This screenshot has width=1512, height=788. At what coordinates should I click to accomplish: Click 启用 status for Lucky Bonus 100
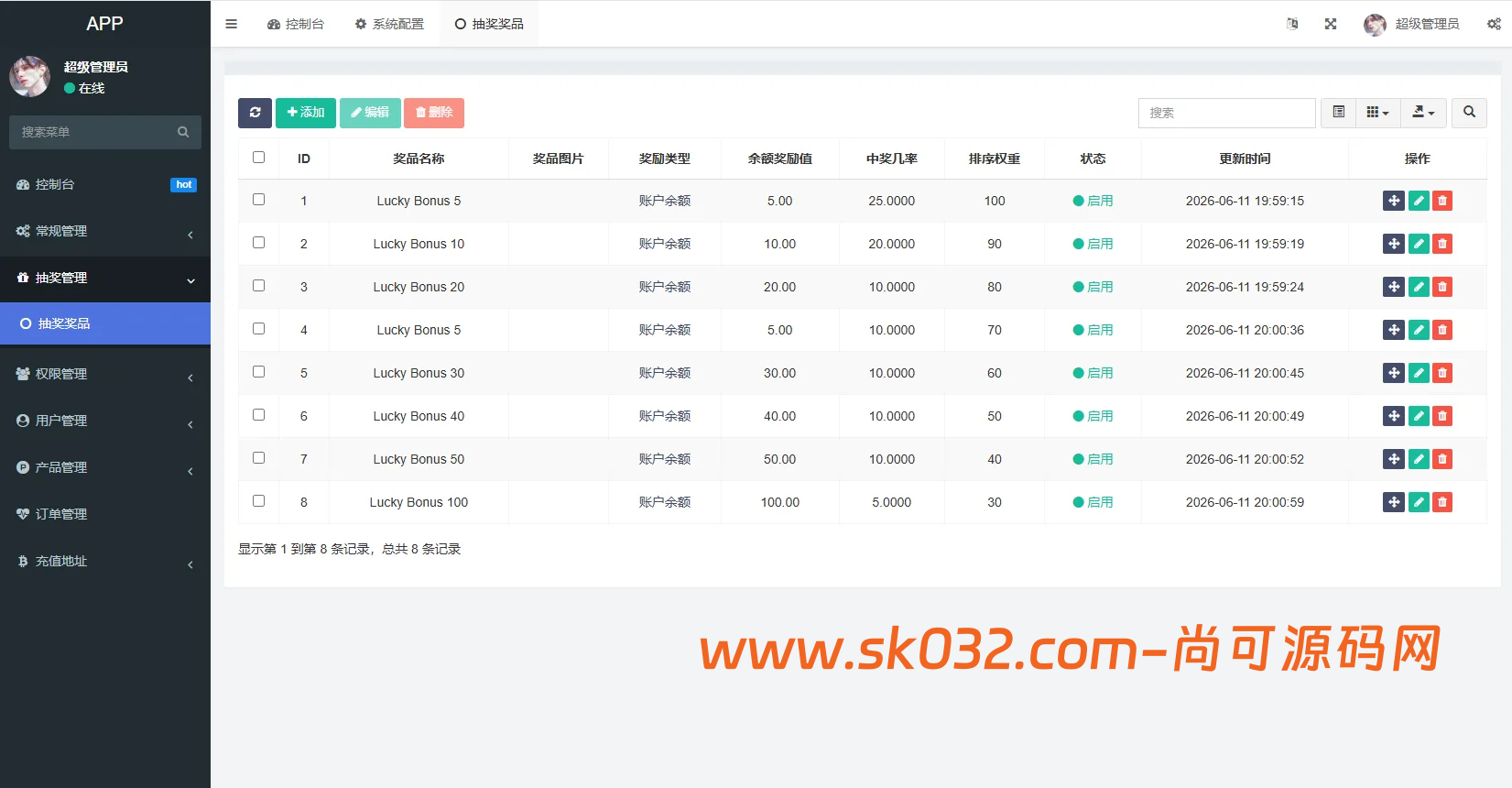pyautogui.click(x=1093, y=502)
